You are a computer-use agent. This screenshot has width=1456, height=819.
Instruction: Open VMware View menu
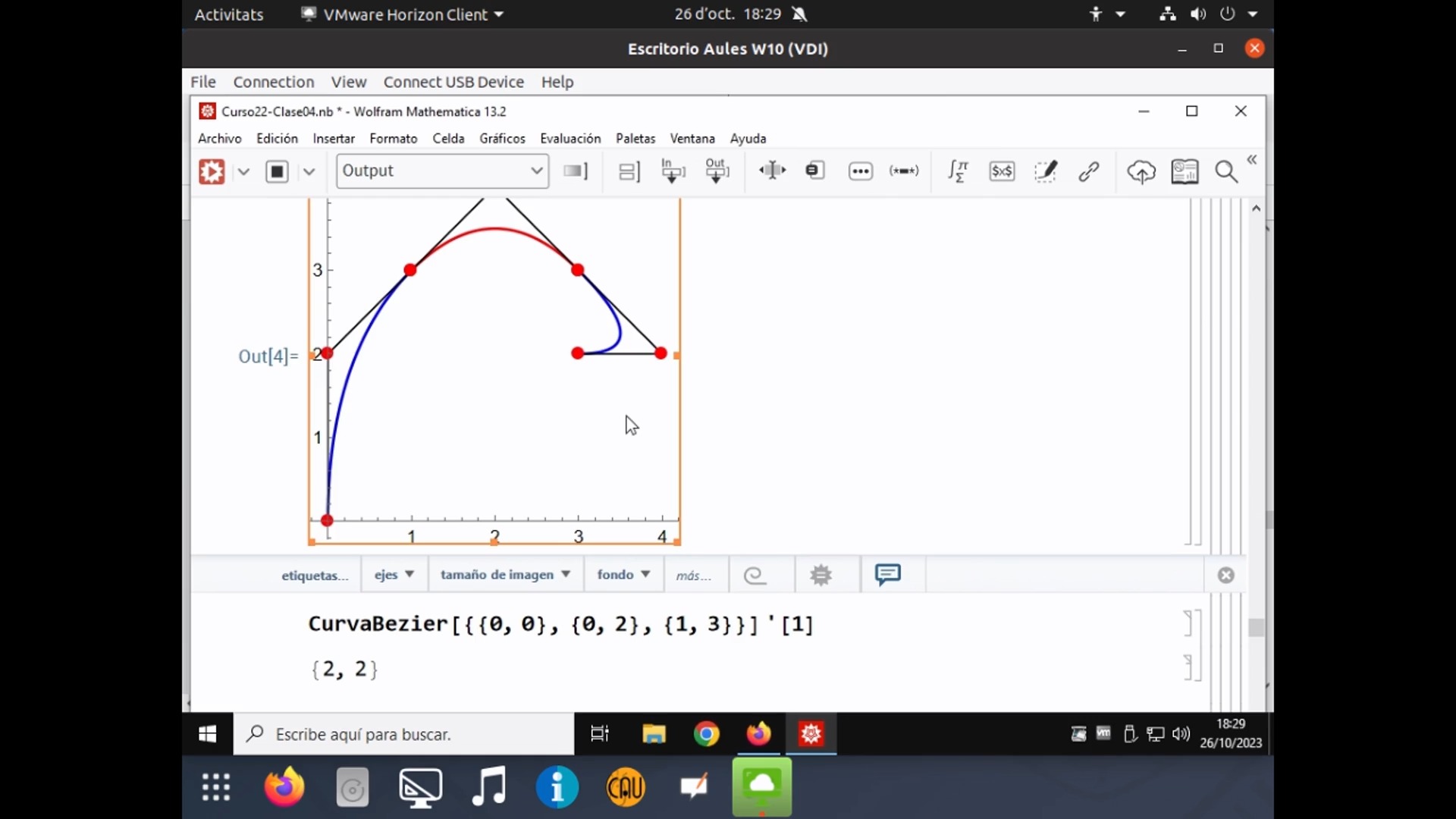(349, 82)
